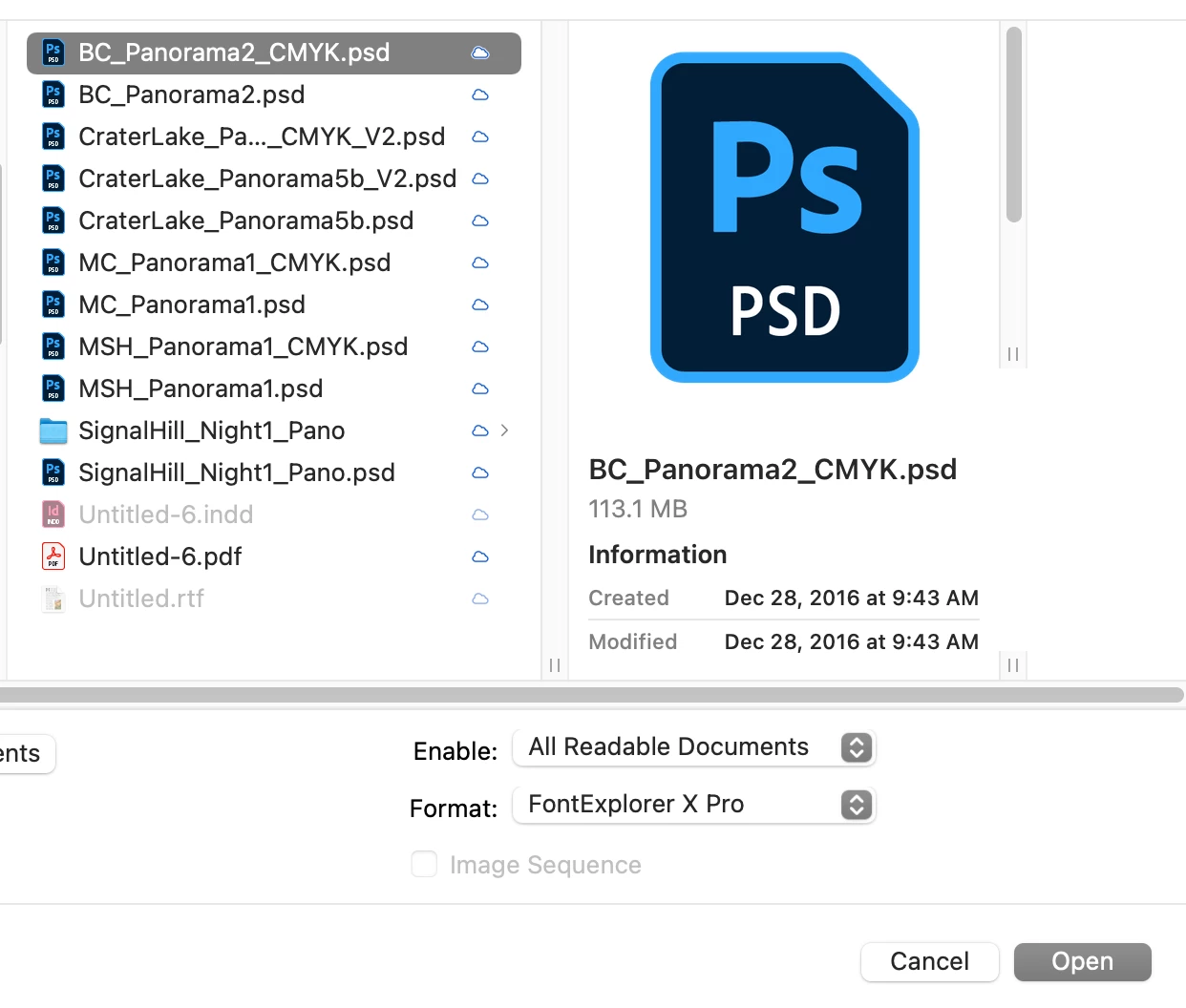Screen dimensions: 1186x1008
Task: Expand the SignalHill_Night1_Pano folder chevron
Action: tap(504, 430)
